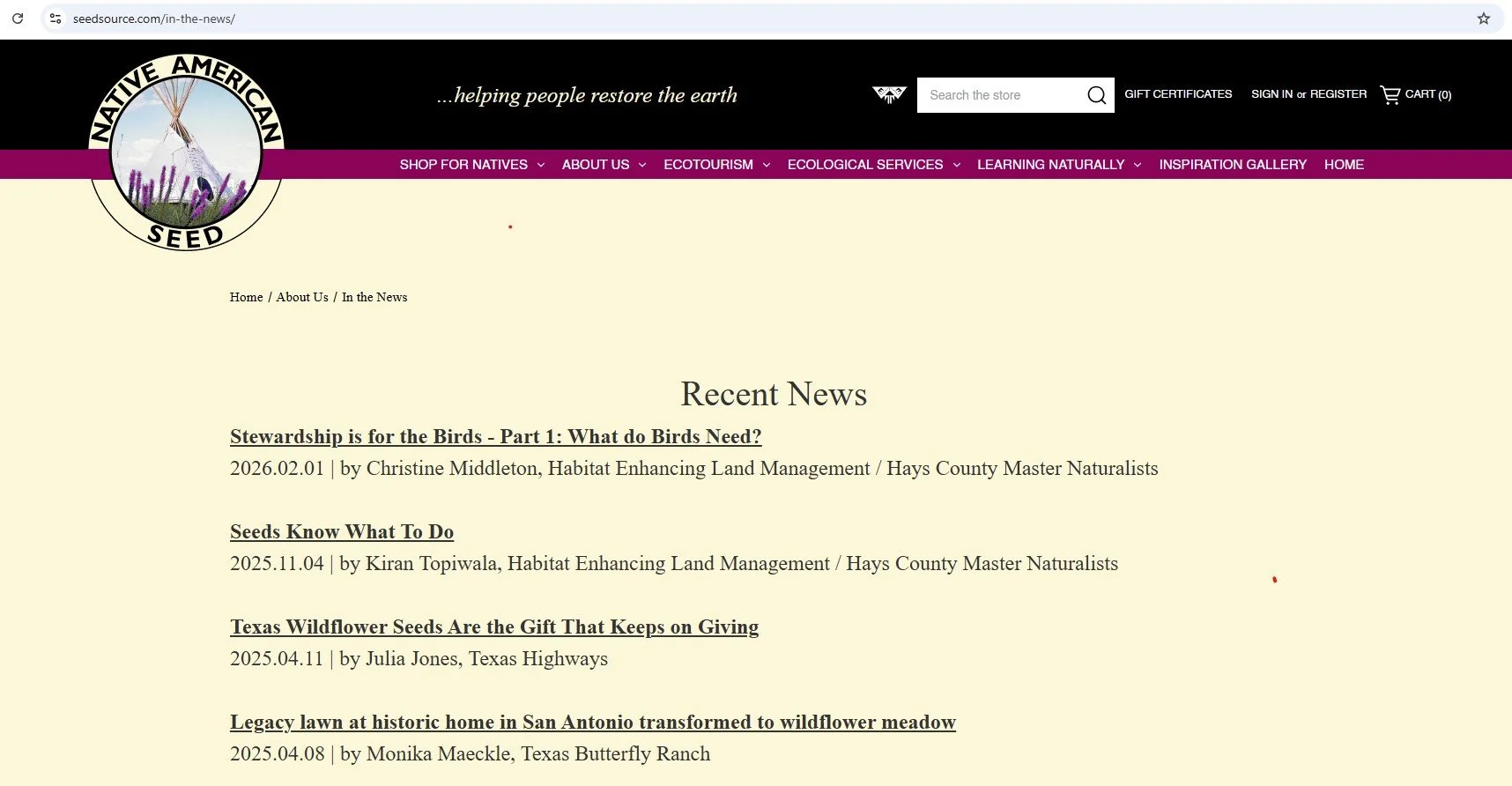Open the Learning Naturally navigation menu
This screenshot has height=786, width=1512.
pyautogui.click(x=1050, y=165)
